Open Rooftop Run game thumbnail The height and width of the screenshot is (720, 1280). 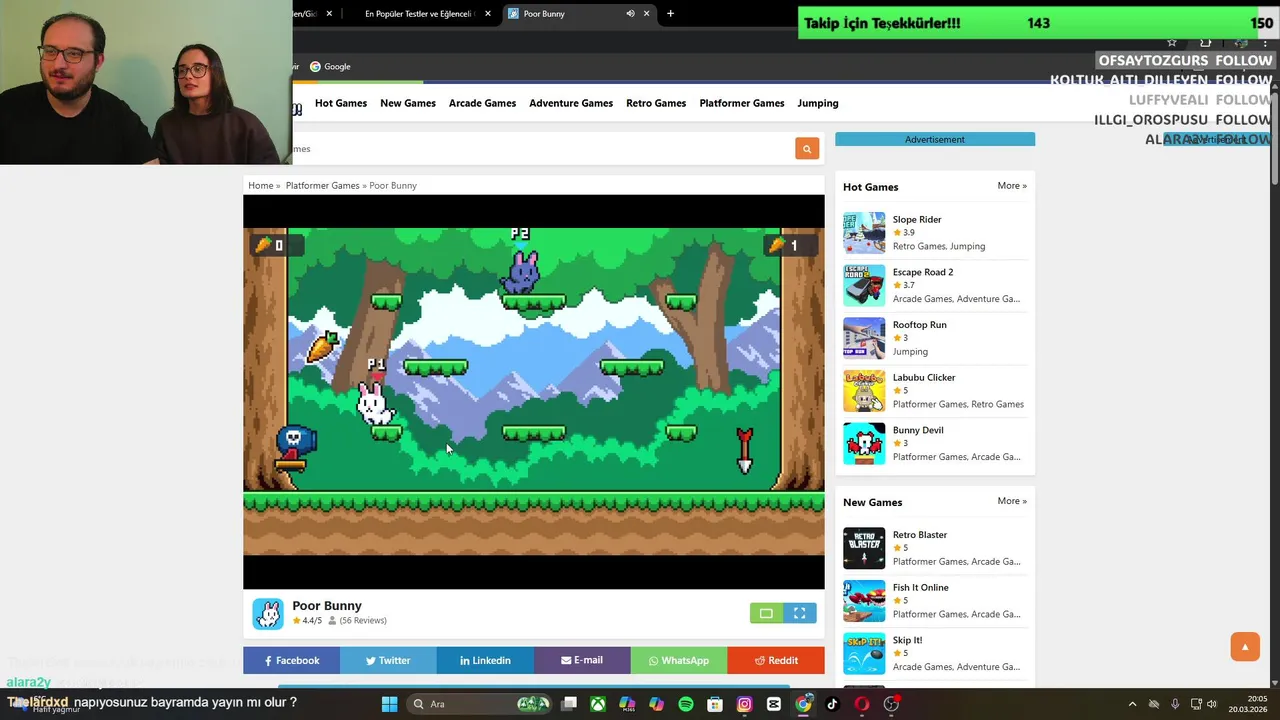point(864,338)
